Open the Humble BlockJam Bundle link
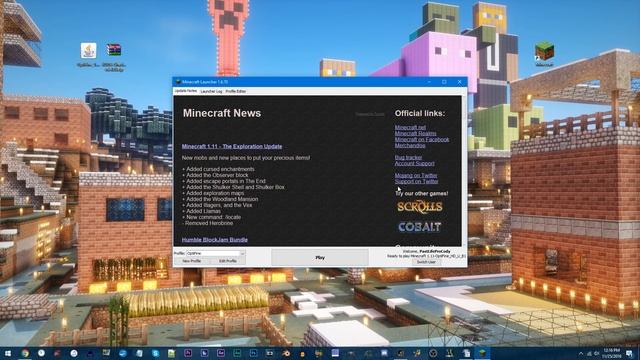 (x=215, y=240)
